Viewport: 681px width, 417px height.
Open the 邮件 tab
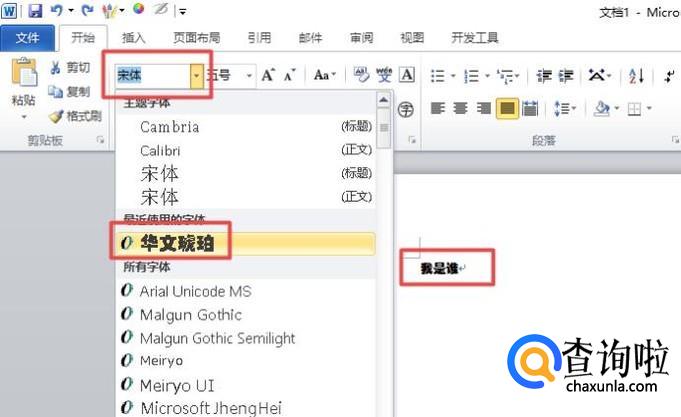[310, 38]
